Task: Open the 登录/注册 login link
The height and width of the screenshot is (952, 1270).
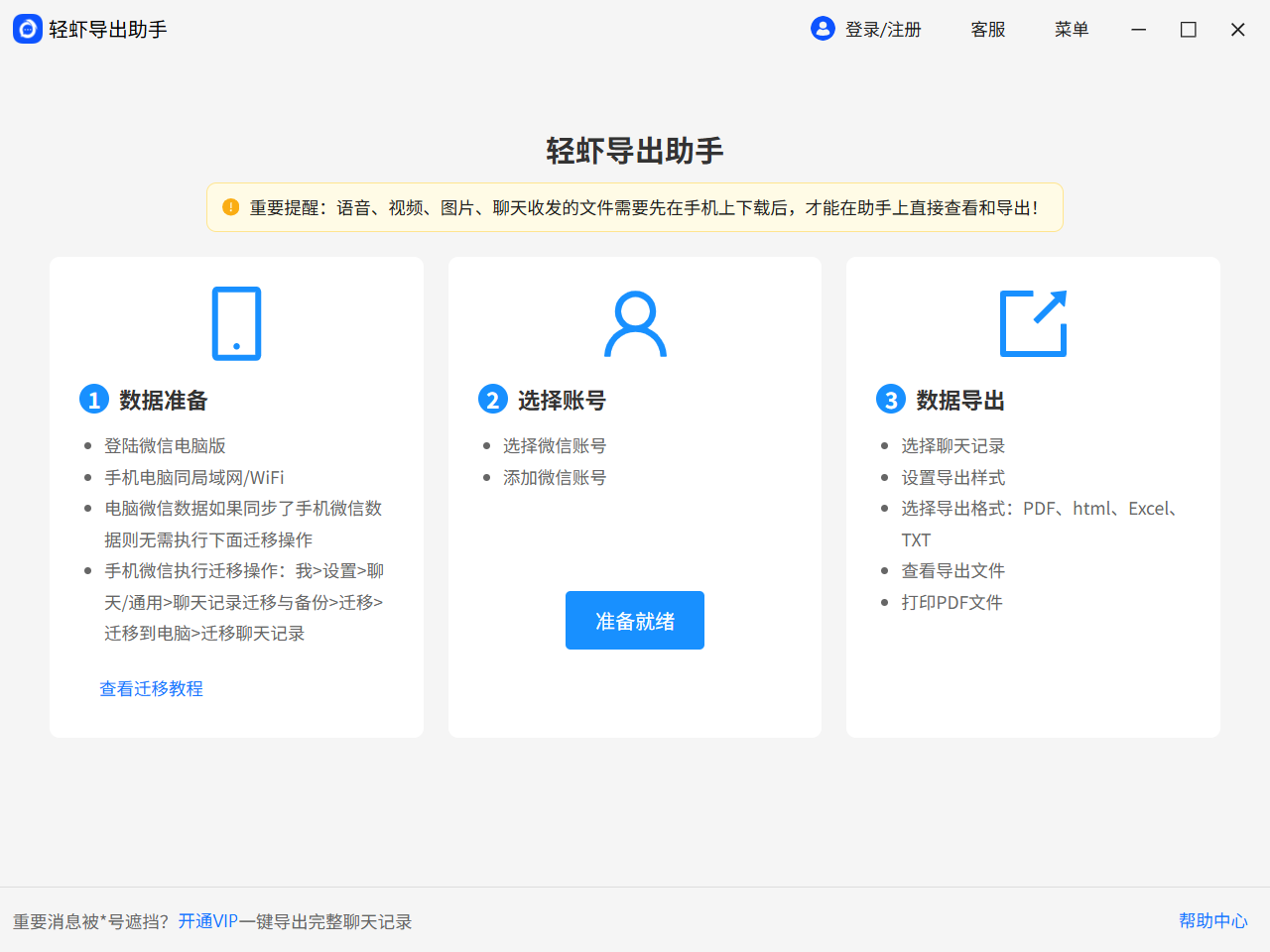Action: point(883,30)
